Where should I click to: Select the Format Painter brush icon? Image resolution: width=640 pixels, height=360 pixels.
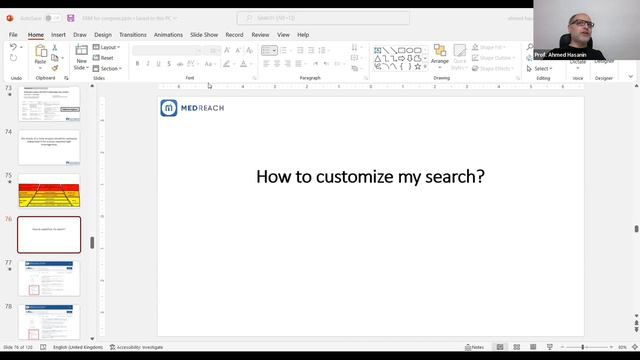pyautogui.click(x=55, y=68)
